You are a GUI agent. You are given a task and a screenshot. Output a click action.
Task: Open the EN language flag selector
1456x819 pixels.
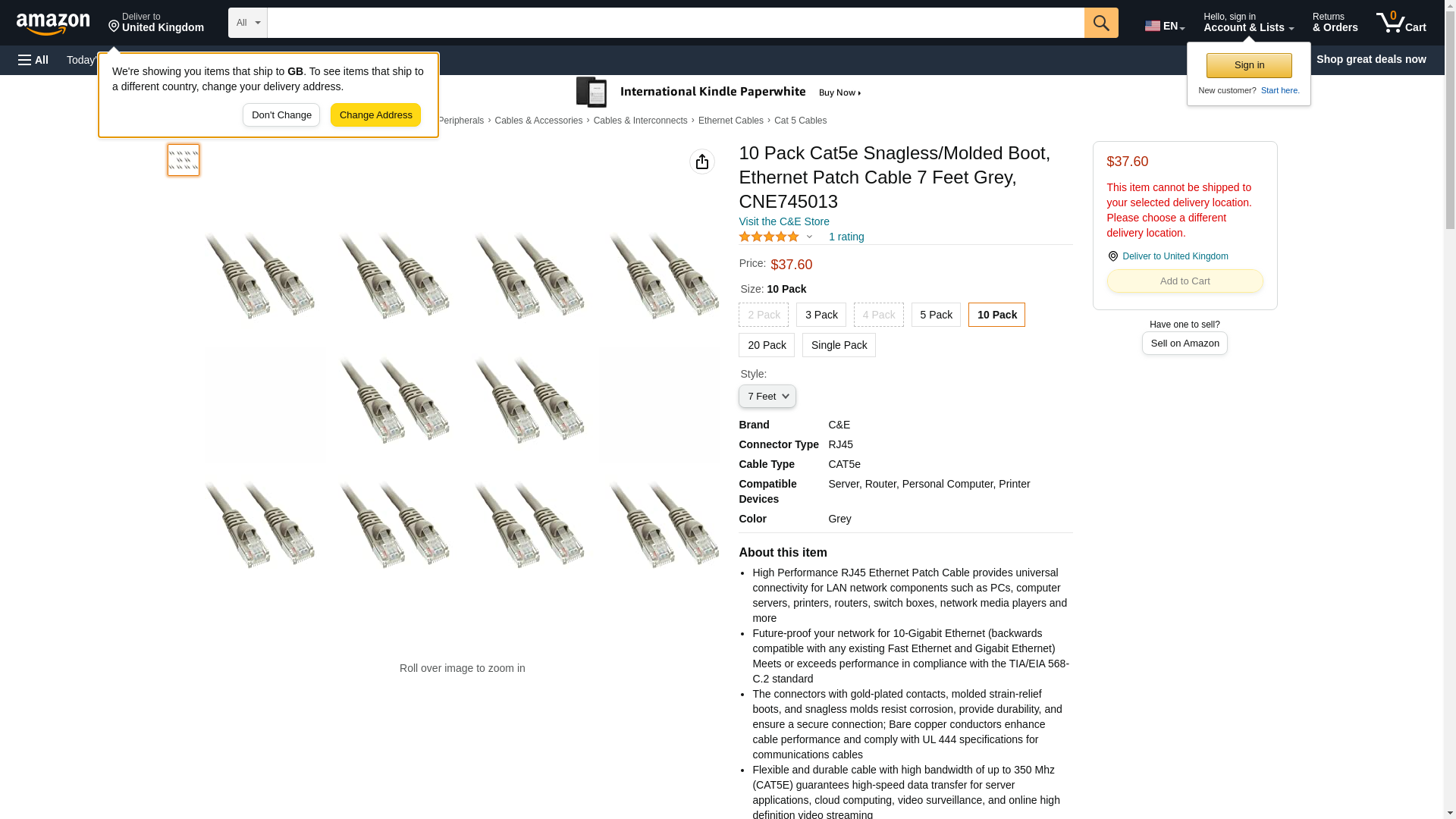click(1164, 26)
